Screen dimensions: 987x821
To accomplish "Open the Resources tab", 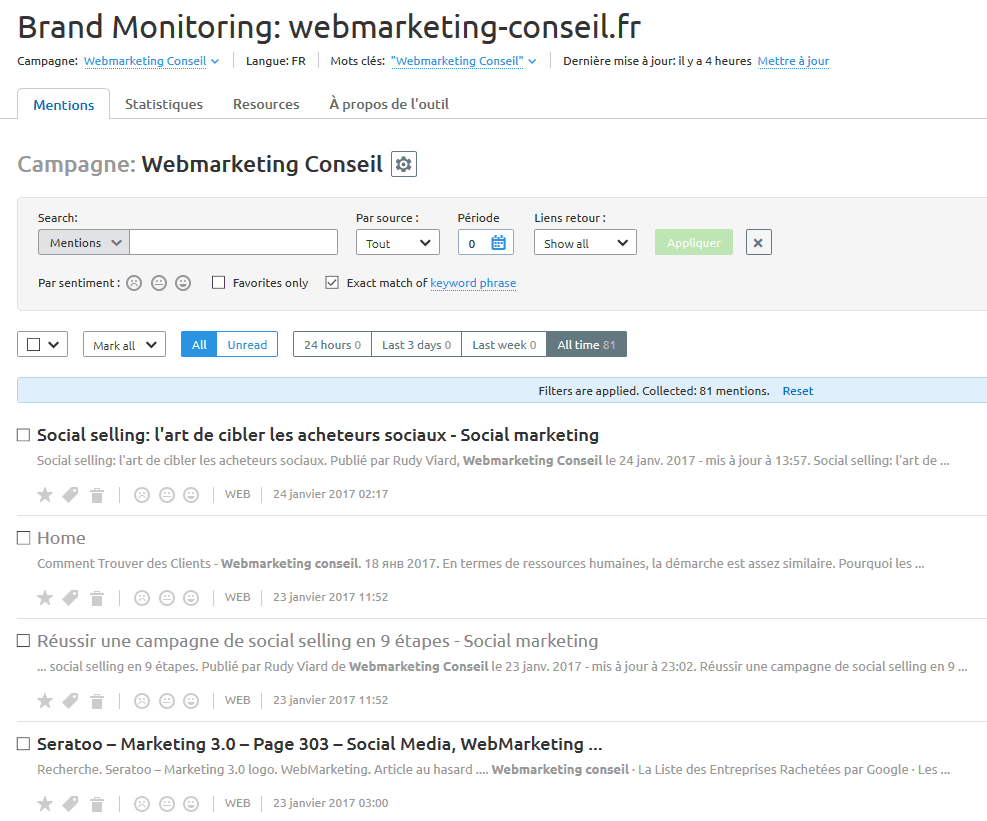I will [266, 104].
